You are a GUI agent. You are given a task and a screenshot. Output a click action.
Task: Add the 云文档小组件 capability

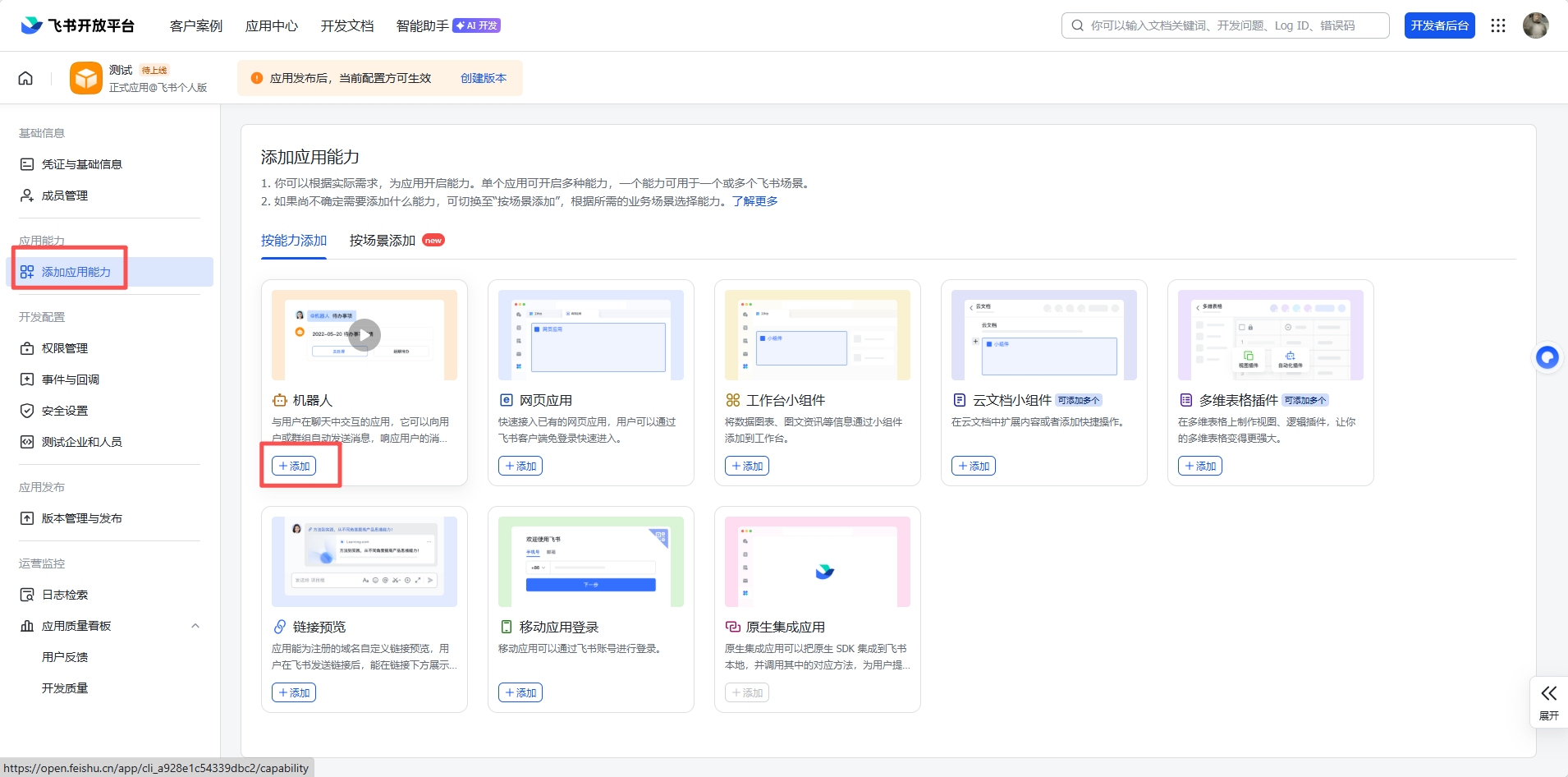[x=974, y=466]
